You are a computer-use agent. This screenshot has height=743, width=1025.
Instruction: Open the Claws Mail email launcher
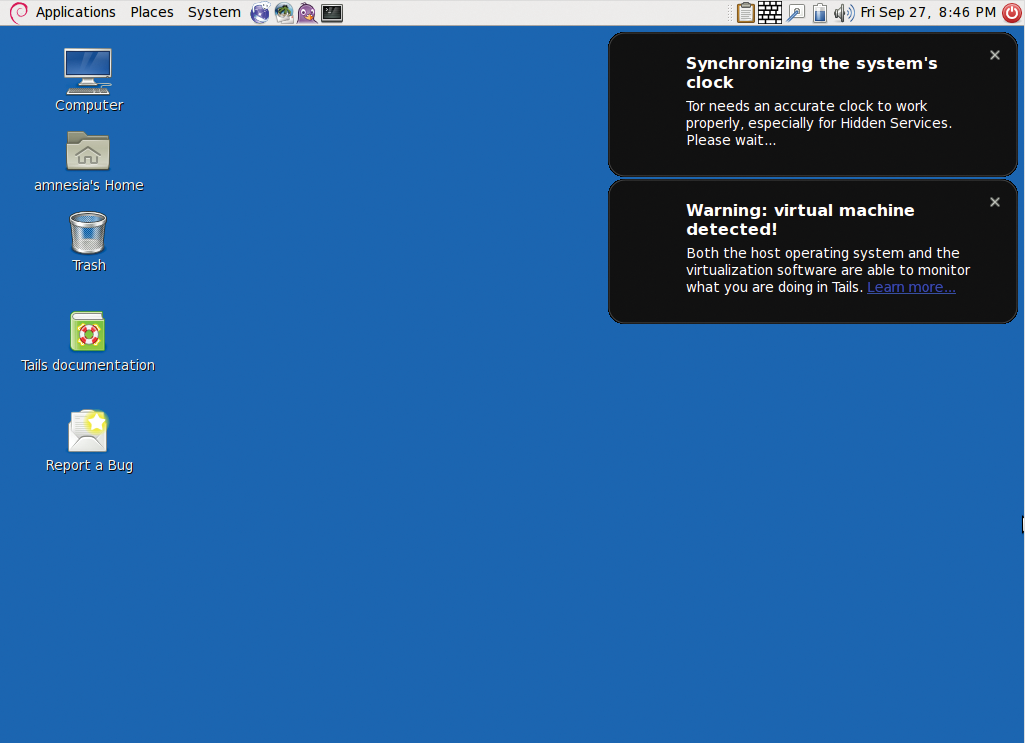tap(284, 13)
